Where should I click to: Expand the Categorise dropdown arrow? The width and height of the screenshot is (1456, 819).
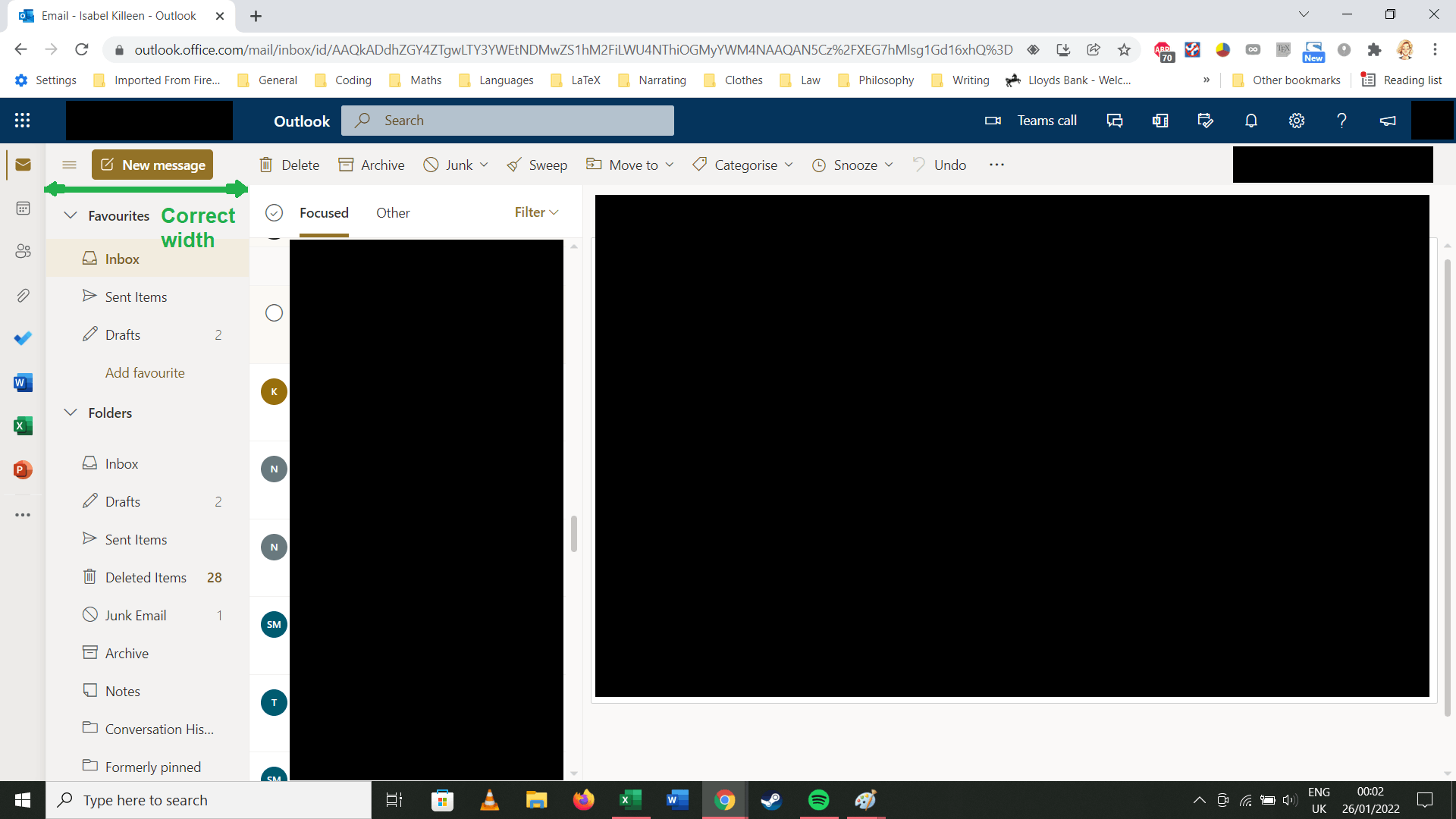point(789,165)
